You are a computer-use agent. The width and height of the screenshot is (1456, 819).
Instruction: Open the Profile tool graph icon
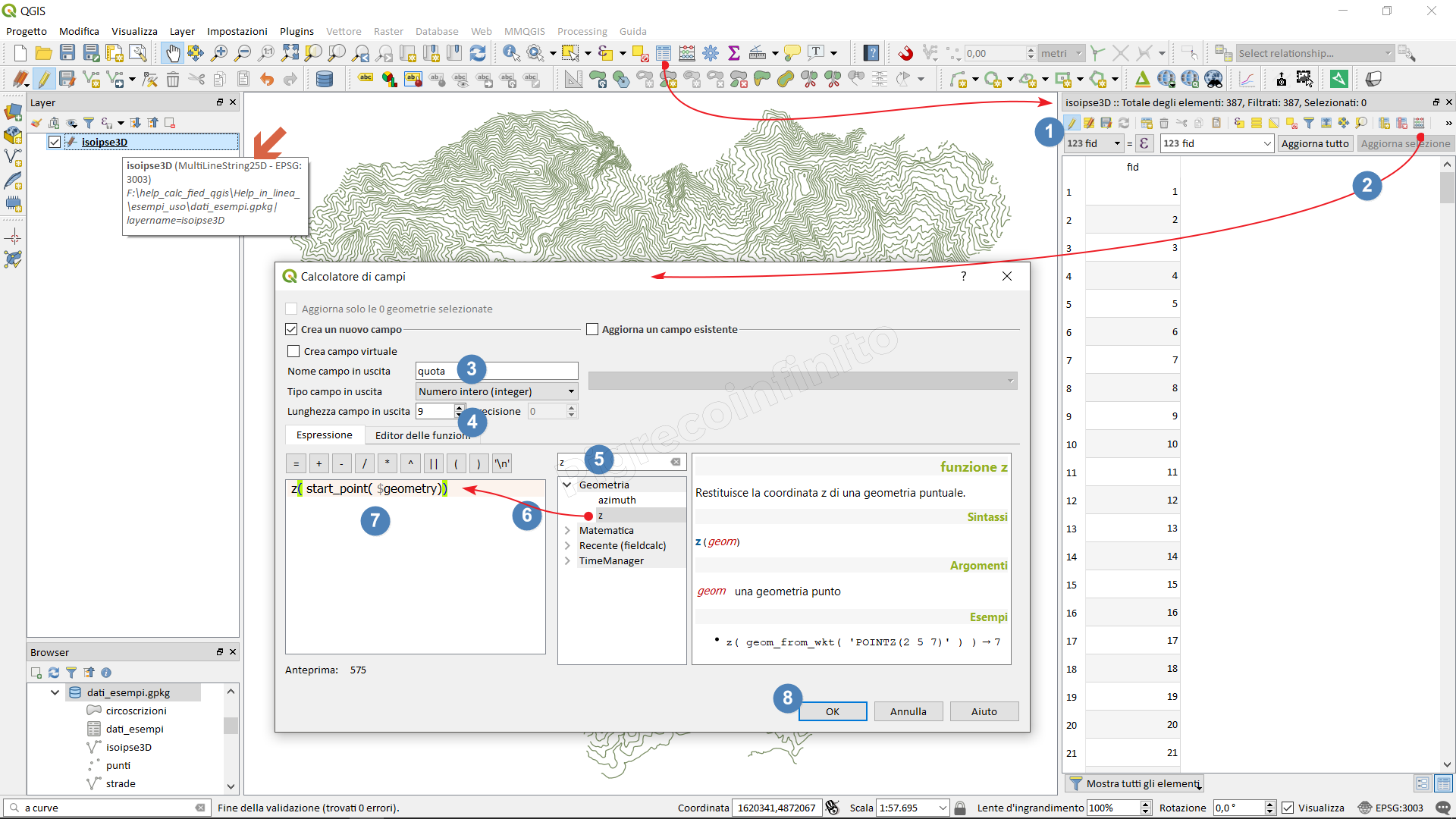pos(1247,79)
